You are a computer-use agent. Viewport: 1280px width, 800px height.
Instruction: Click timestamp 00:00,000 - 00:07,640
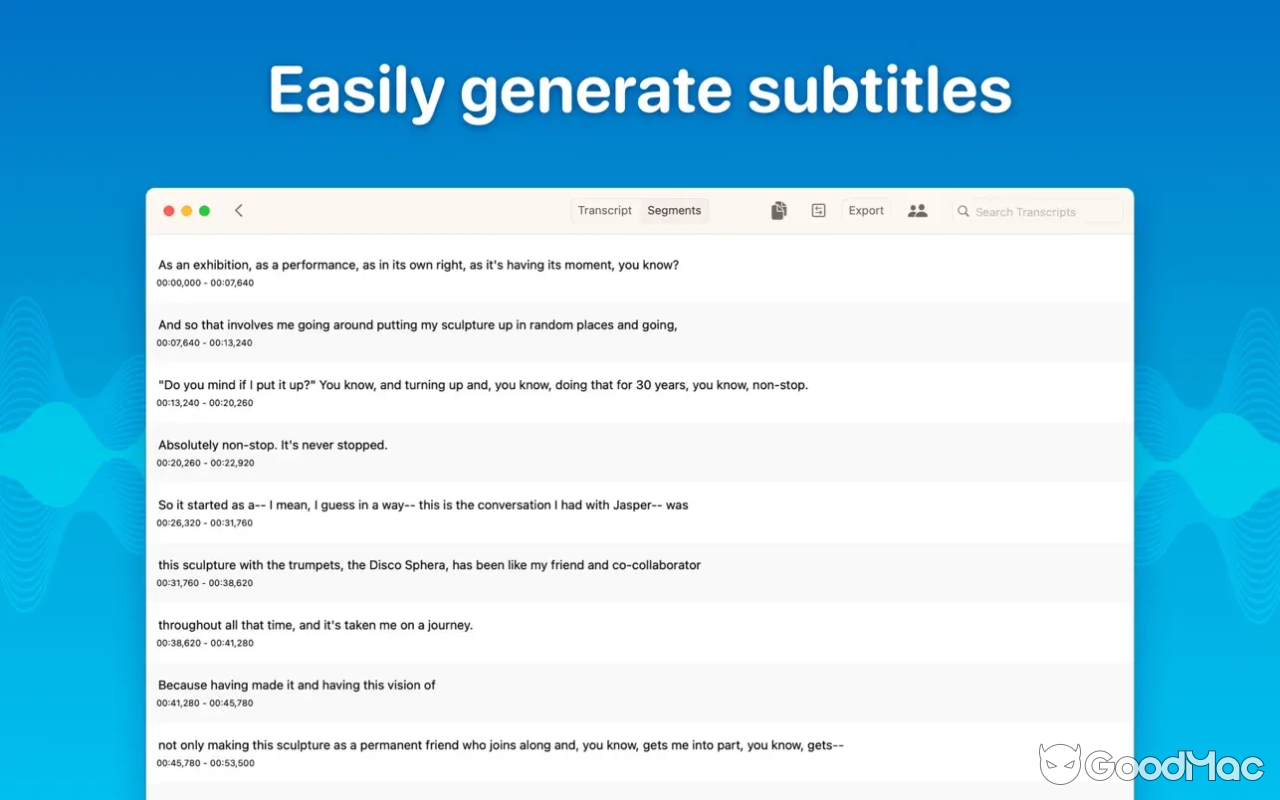(x=204, y=283)
